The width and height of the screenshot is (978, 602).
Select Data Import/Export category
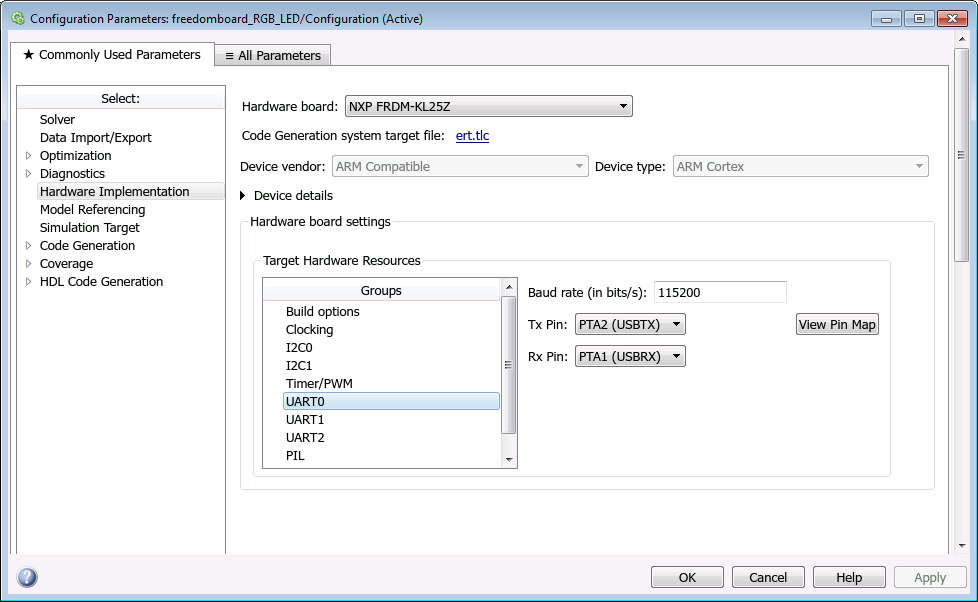(95, 138)
